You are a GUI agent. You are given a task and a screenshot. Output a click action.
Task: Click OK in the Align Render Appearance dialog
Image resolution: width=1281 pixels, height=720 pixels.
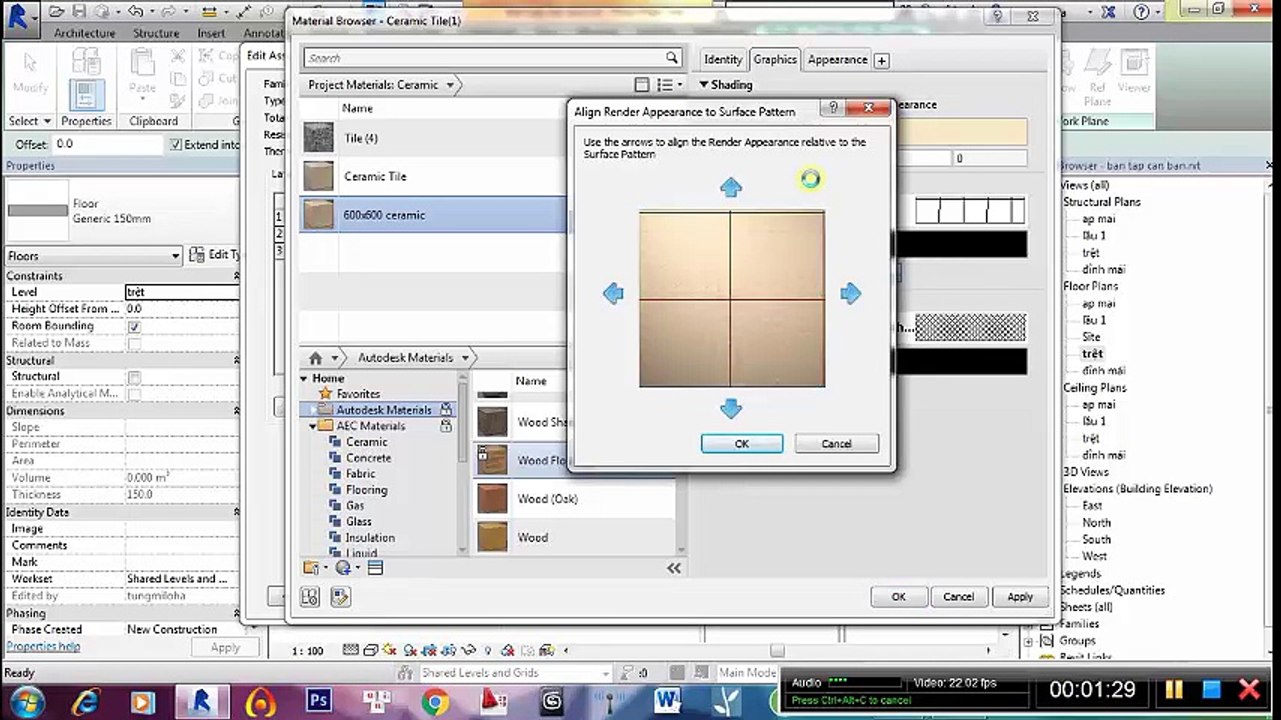coord(742,444)
